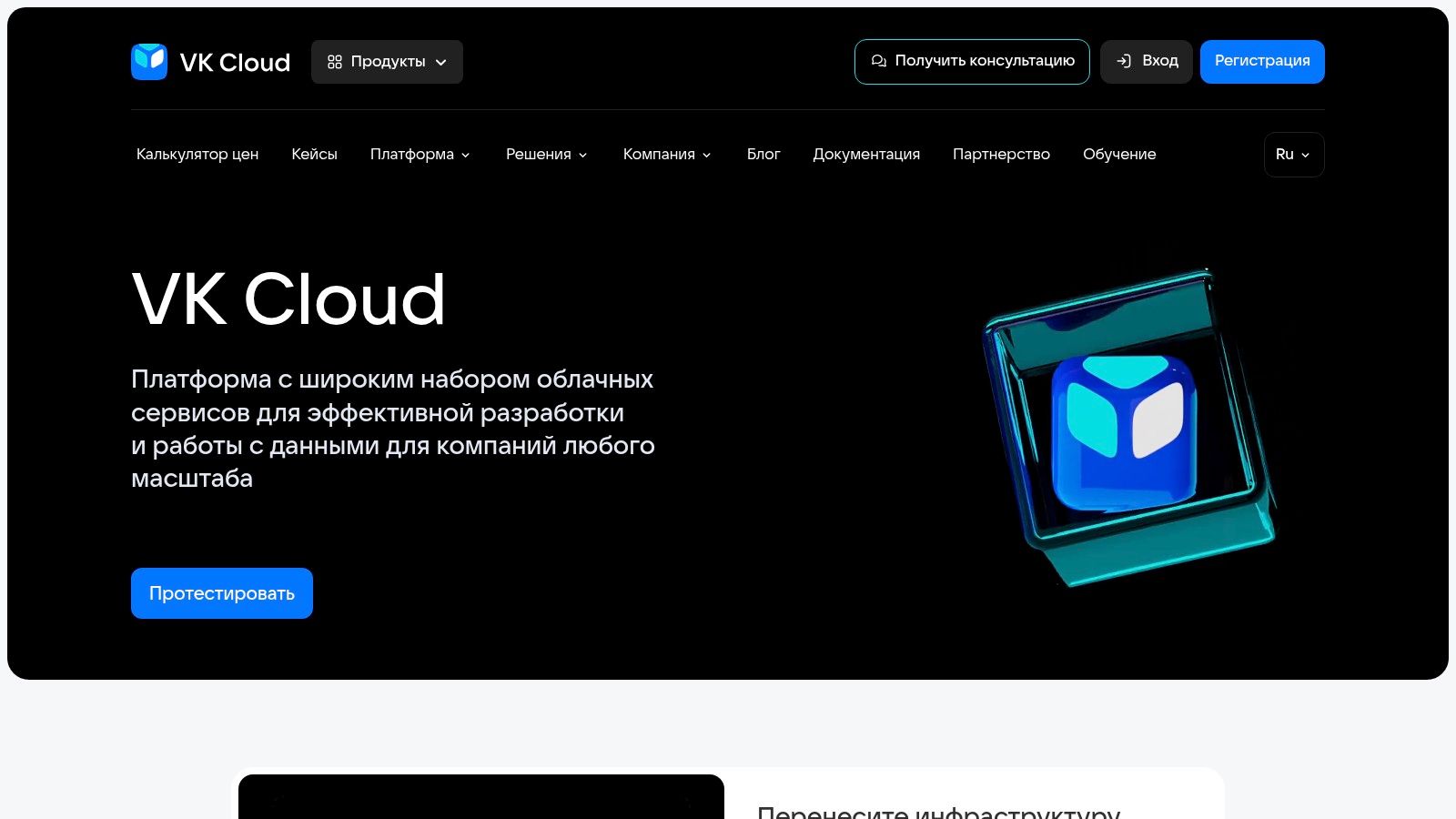Screen dimensions: 1456x819
Task: Open the Обучение section
Action: tap(1119, 155)
